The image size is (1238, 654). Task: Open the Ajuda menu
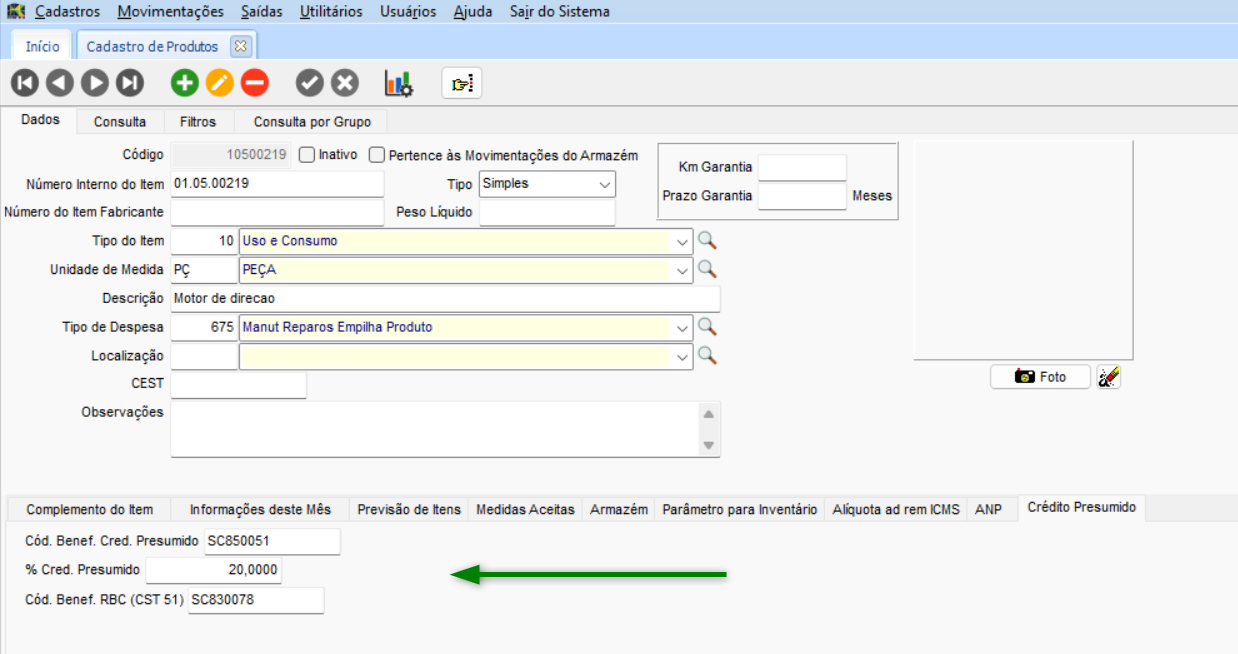point(472,12)
